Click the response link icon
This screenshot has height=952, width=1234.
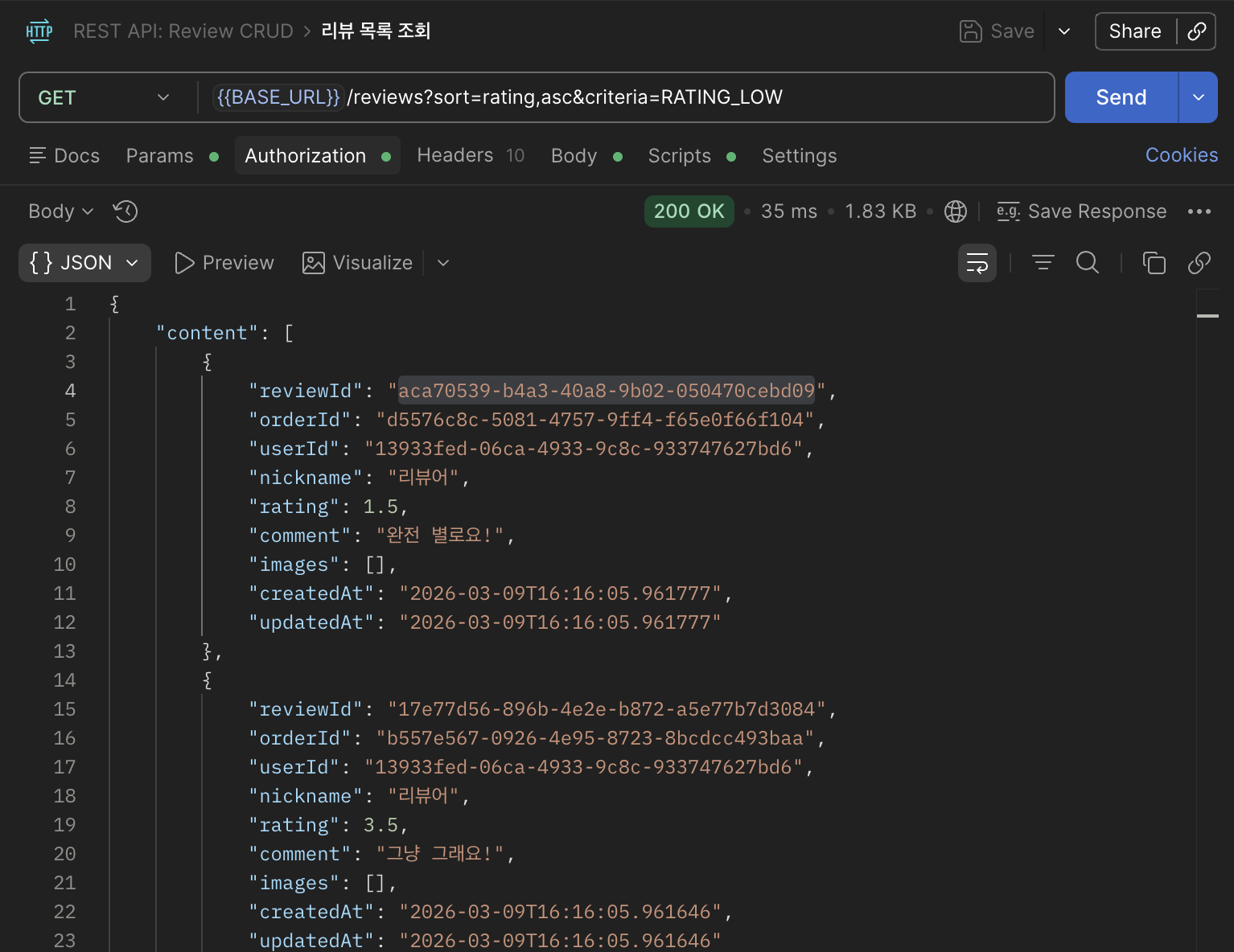(x=1199, y=263)
